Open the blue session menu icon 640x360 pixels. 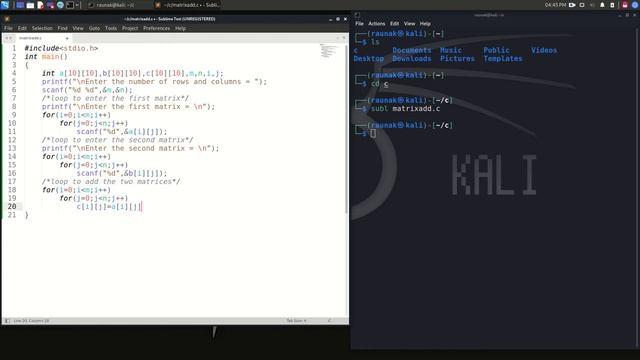(x=635, y=5)
